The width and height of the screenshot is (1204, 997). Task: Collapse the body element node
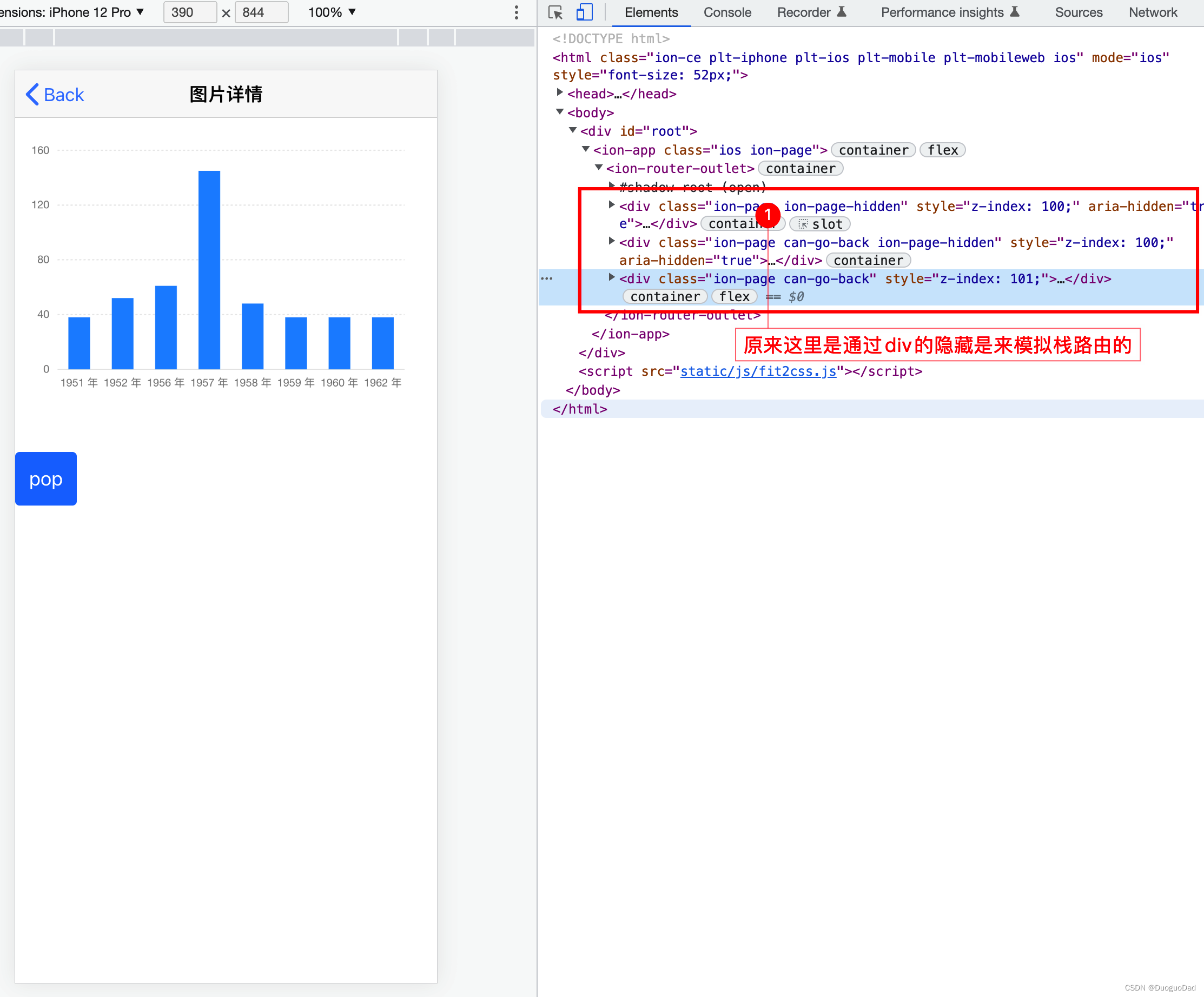[560, 112]
